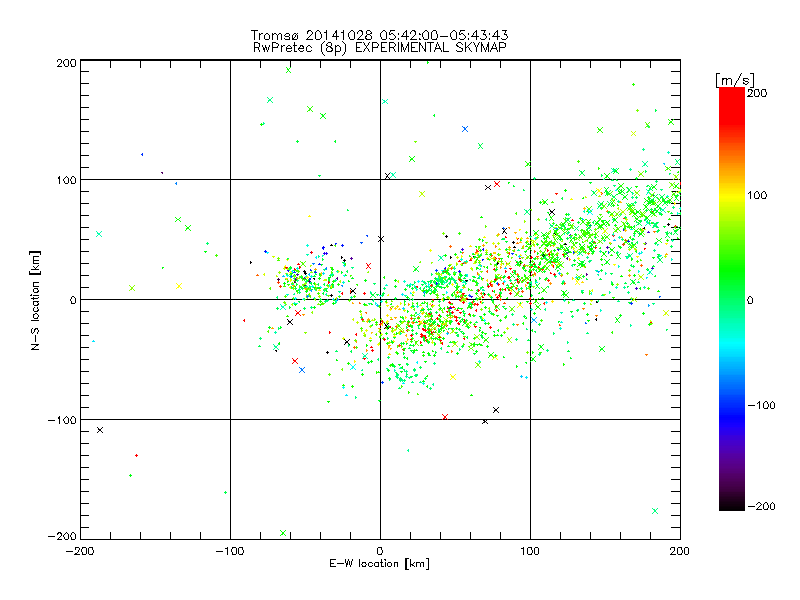Click the x-axis tick label '-100'
This screenshot has width=800, height=600.
click(x=230, y=551)
